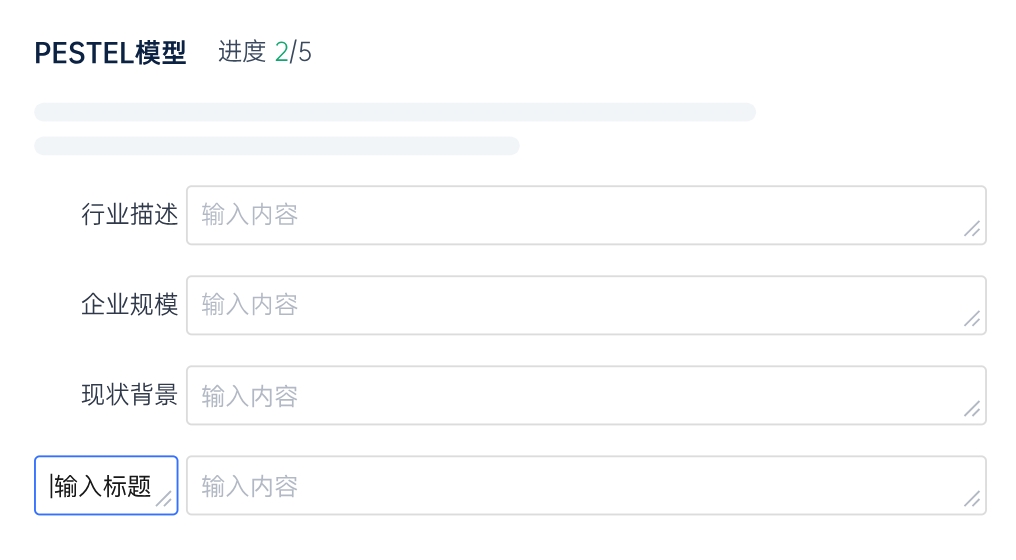The height and width of the screenshot is (560, 1016).
Task: Click into the 现状背景 input box
Action: point(586,396)
